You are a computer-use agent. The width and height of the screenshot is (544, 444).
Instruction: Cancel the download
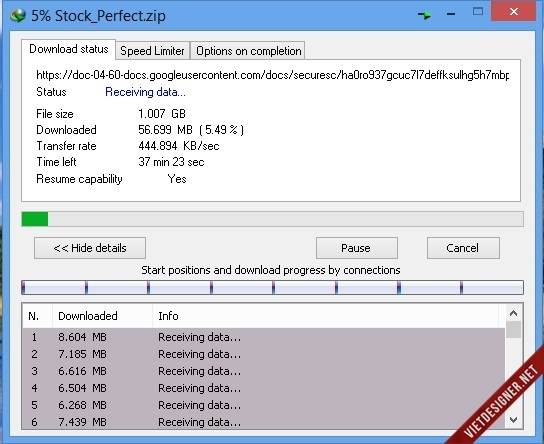463,248
